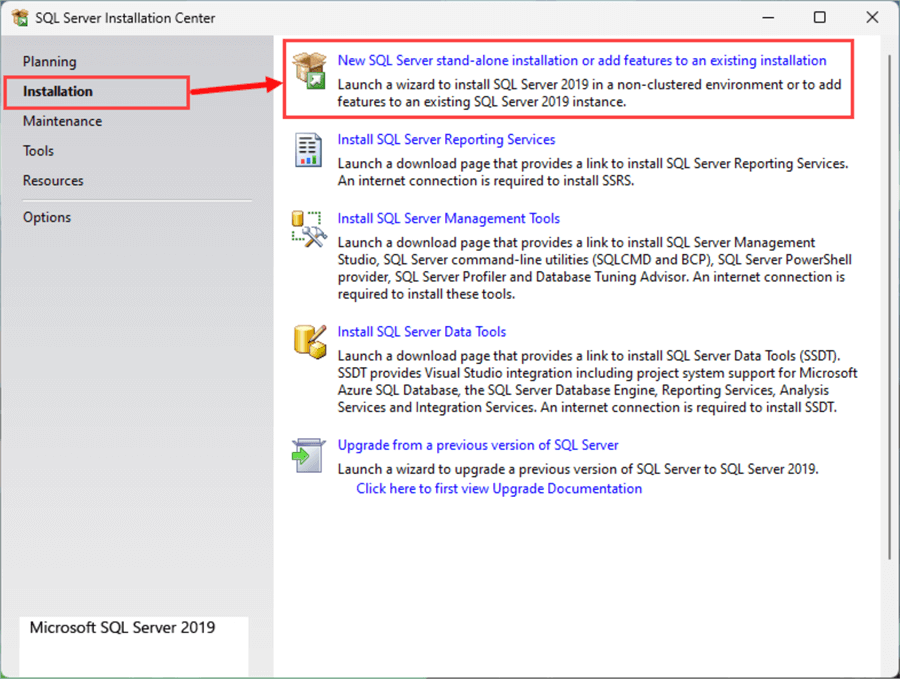
Task: Click the SQL Server Data Tools cylinder icon
Action: coord(309,342)
